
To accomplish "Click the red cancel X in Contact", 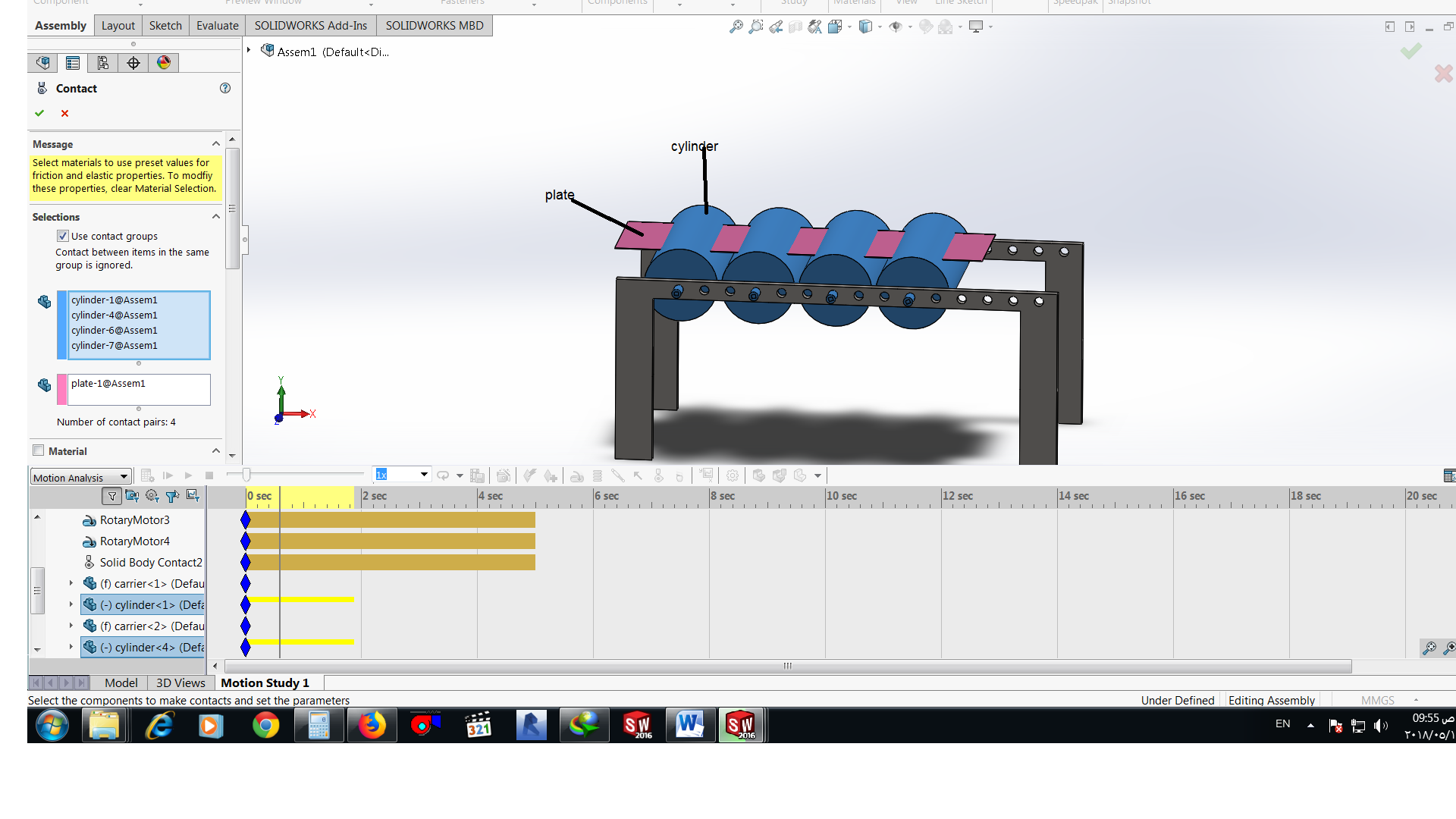I will (64, 113).
